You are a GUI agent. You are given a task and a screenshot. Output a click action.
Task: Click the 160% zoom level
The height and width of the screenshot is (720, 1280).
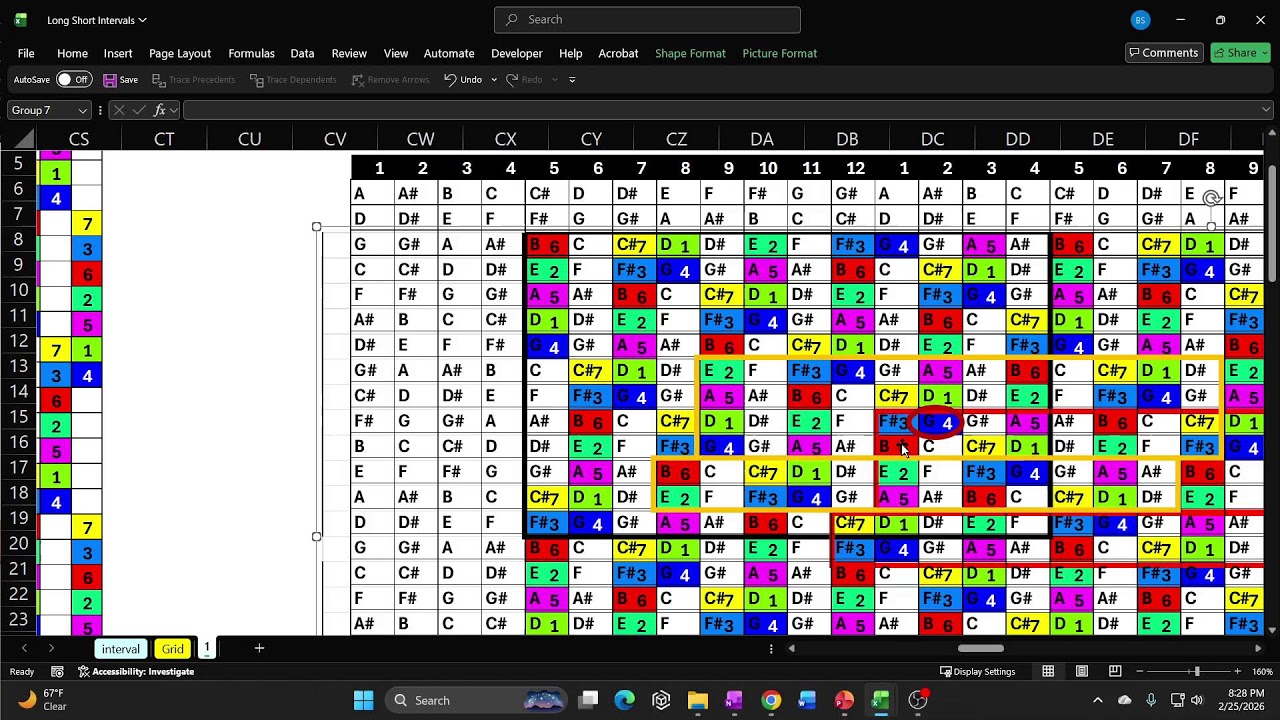pos(1262,672)
